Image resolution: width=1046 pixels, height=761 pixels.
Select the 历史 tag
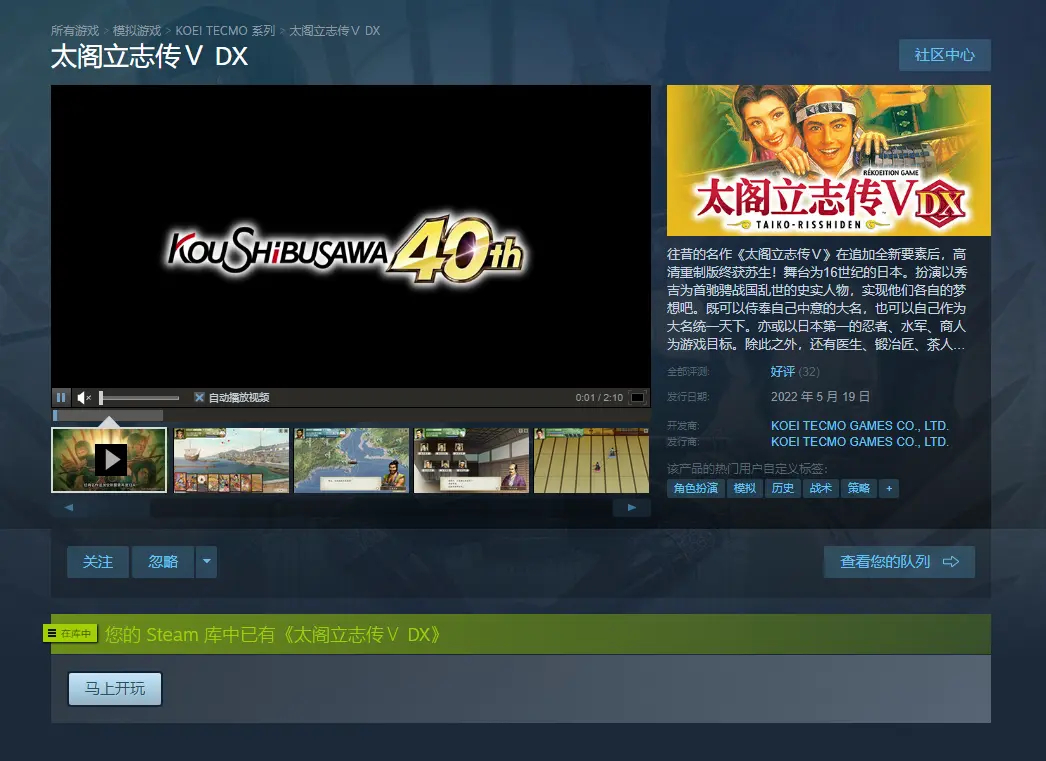782,488
